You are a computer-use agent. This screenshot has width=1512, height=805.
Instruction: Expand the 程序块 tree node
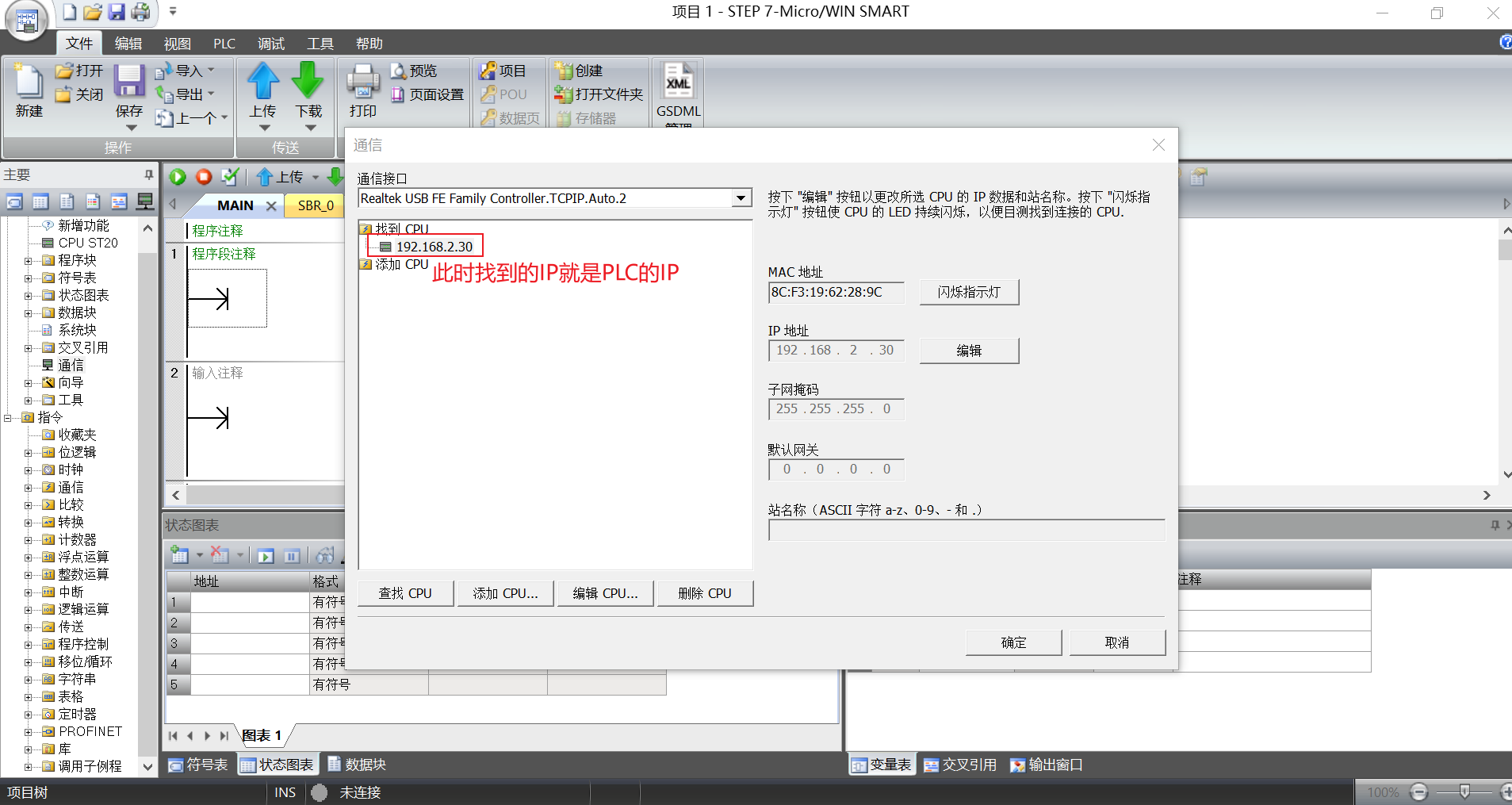pyautogui.click(x=29, y=260)
